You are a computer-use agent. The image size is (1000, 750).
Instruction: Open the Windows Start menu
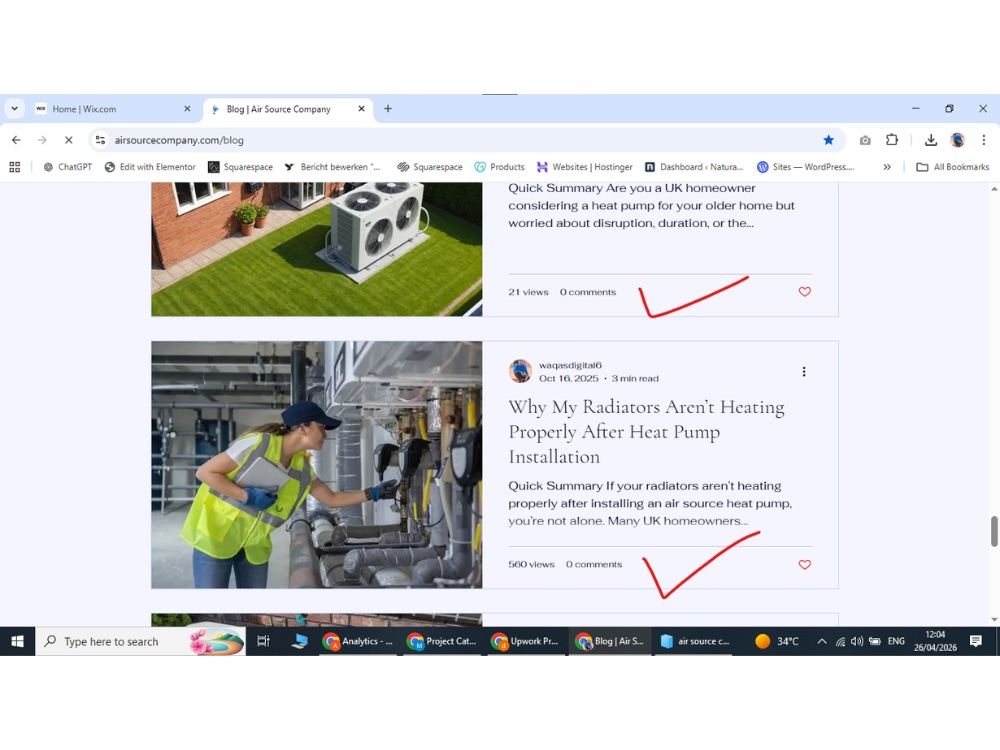[17, 641]
